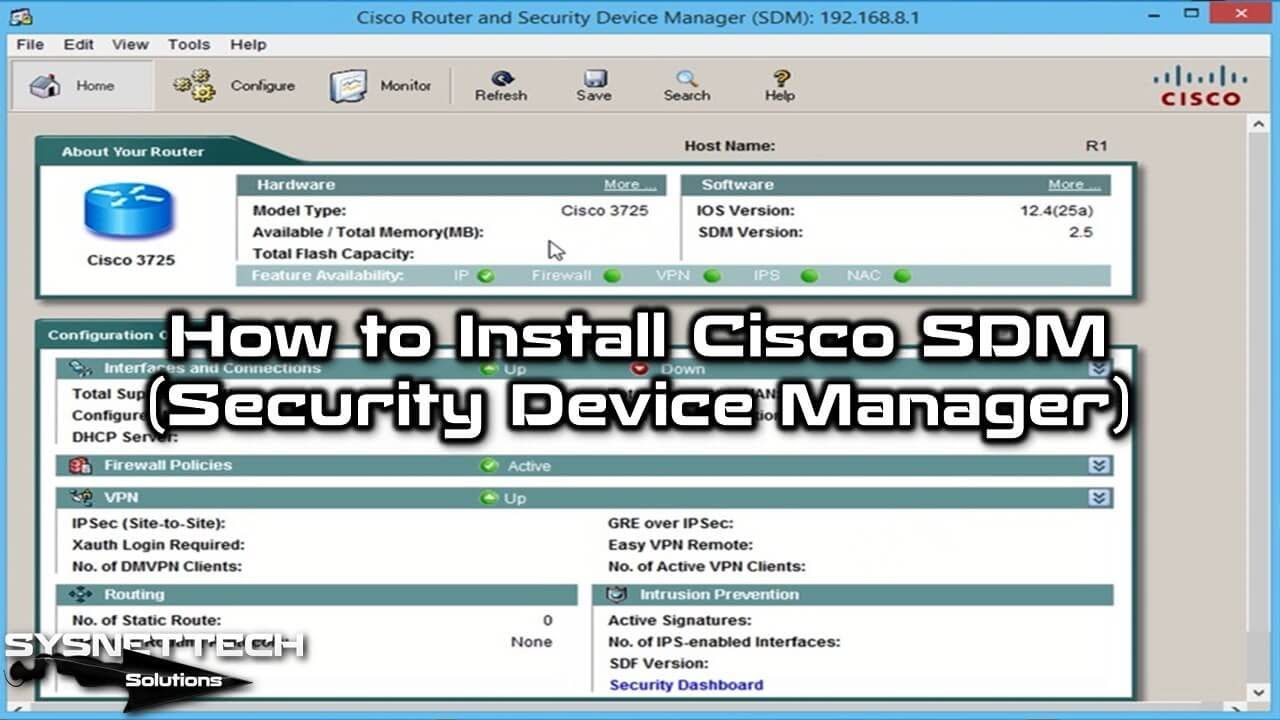Click the blue Cisco 3725 router image
This screenshot has height=720, width=1280.
pos(129,211)
